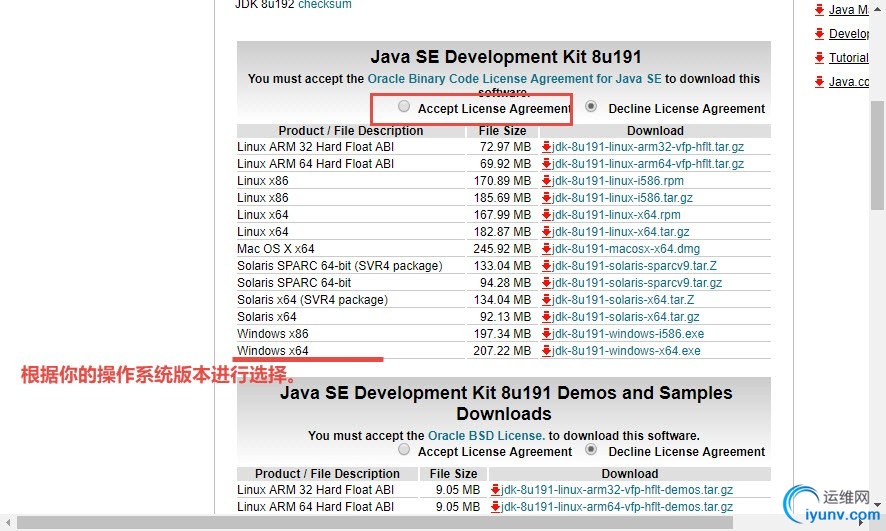The image size is (886, 531).
Task: Click red download arrow for linux-arm64 JDK
Action: (546, 164)
